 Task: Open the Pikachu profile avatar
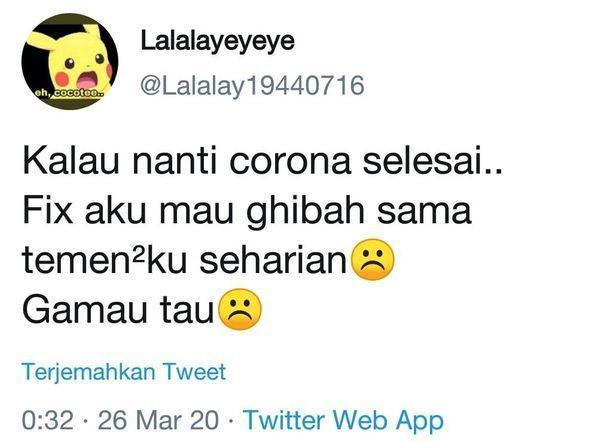pyautogui.click(x=70, y=61)
